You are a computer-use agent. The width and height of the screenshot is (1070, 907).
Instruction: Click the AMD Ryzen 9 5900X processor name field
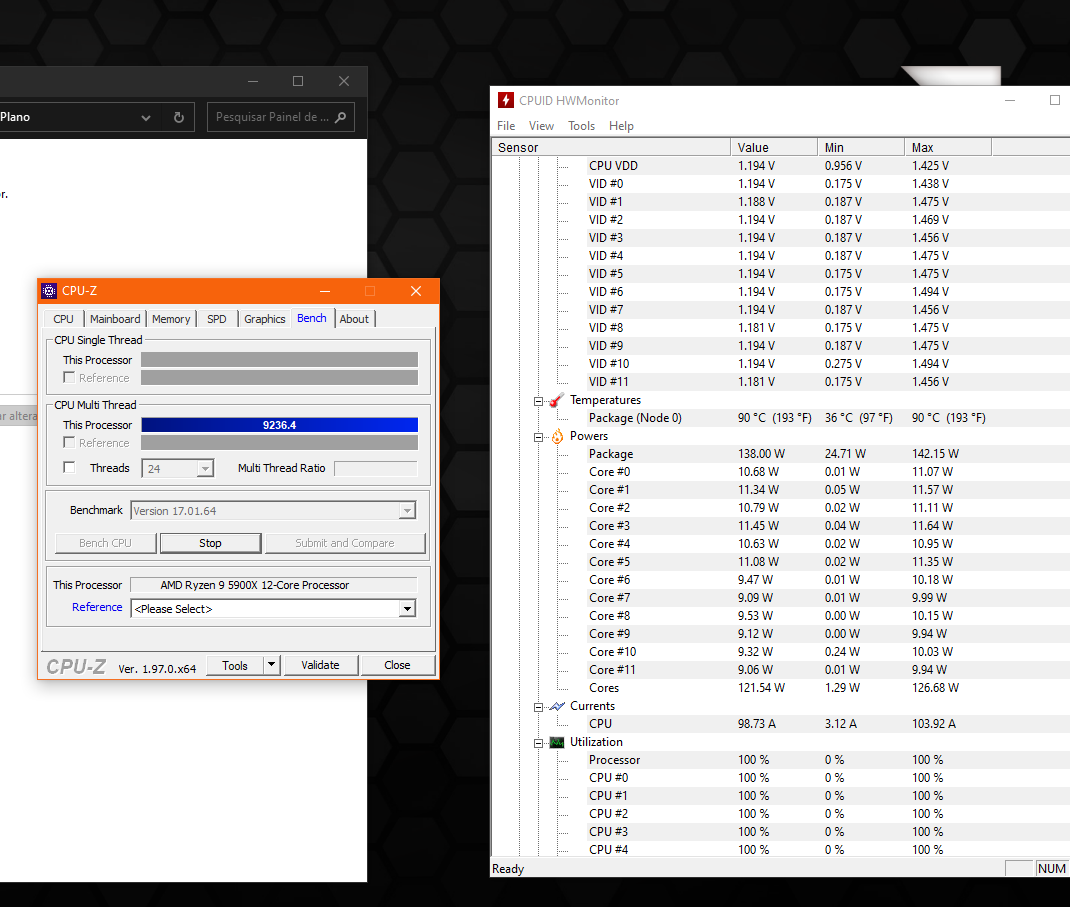[273, 585]
